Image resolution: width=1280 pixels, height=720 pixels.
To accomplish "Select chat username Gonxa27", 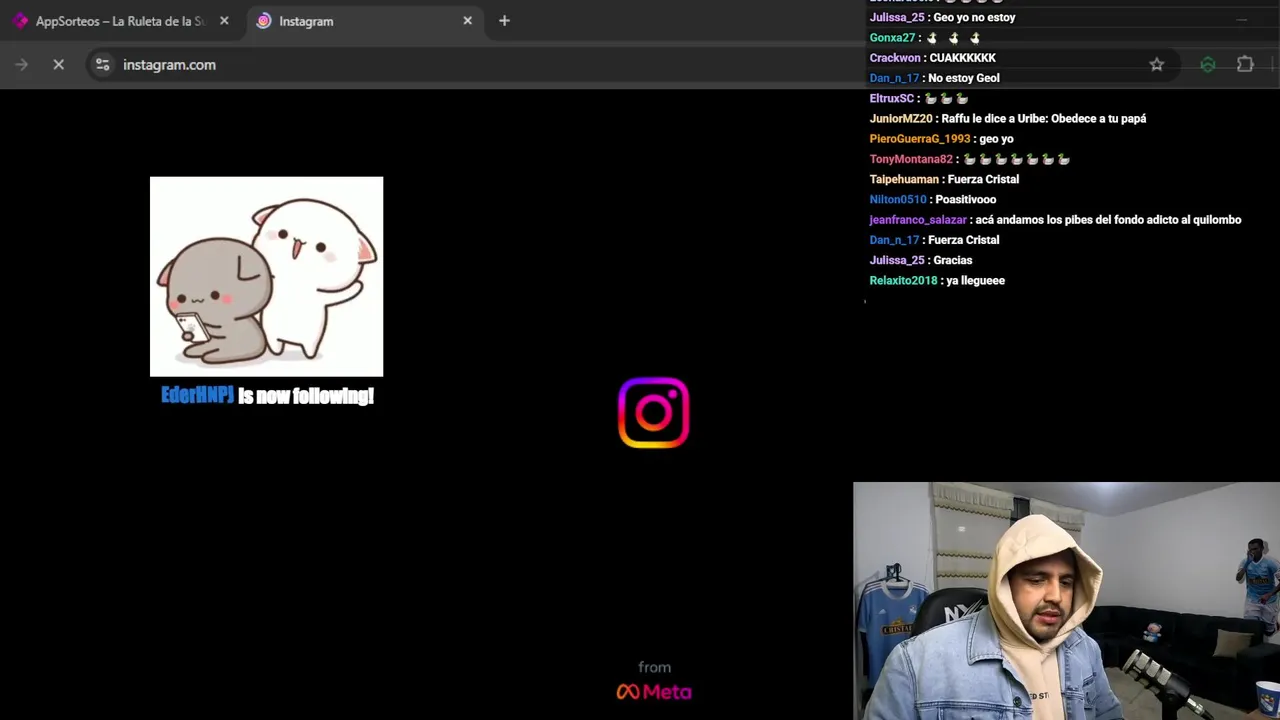I will coord(892,38).
